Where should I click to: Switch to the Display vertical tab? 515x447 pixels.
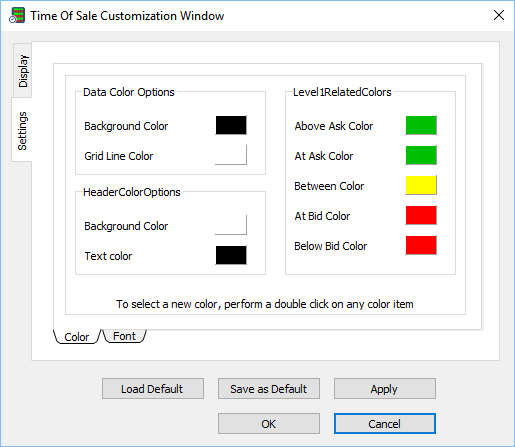tap(23, 71)
